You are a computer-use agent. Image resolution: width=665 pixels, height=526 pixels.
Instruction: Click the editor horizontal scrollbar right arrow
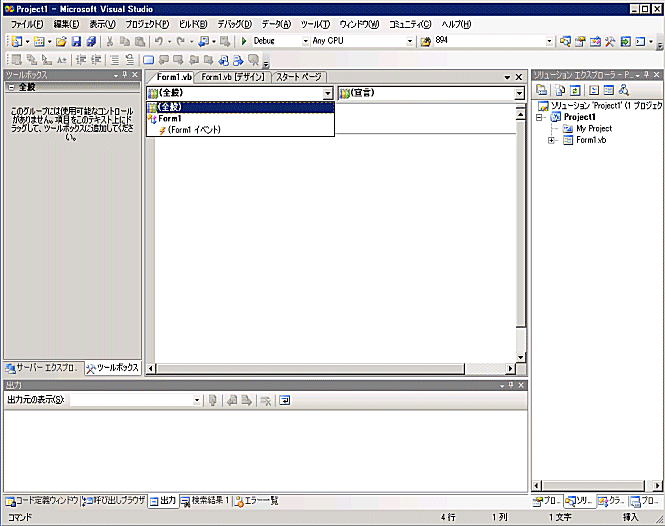[x=511, y=369]
